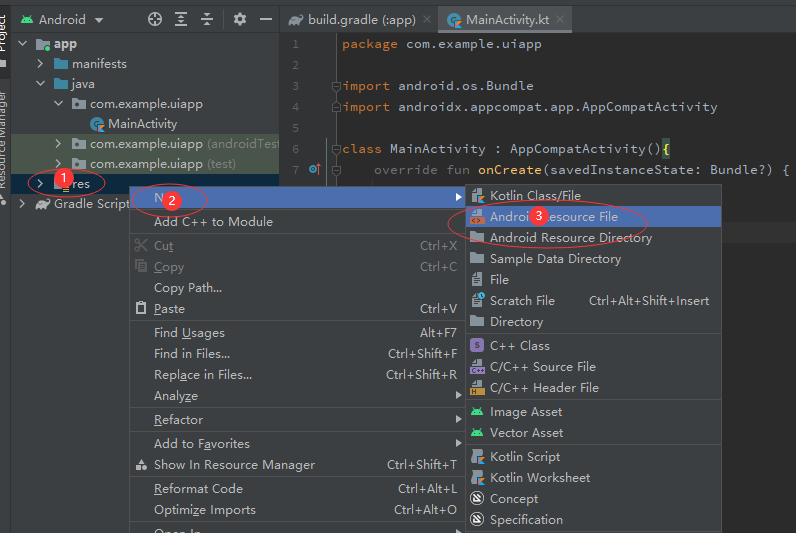The image size is (796, 533).
Task: Choose Kotlin Class/File in New submenu
Action: point(534,196)
